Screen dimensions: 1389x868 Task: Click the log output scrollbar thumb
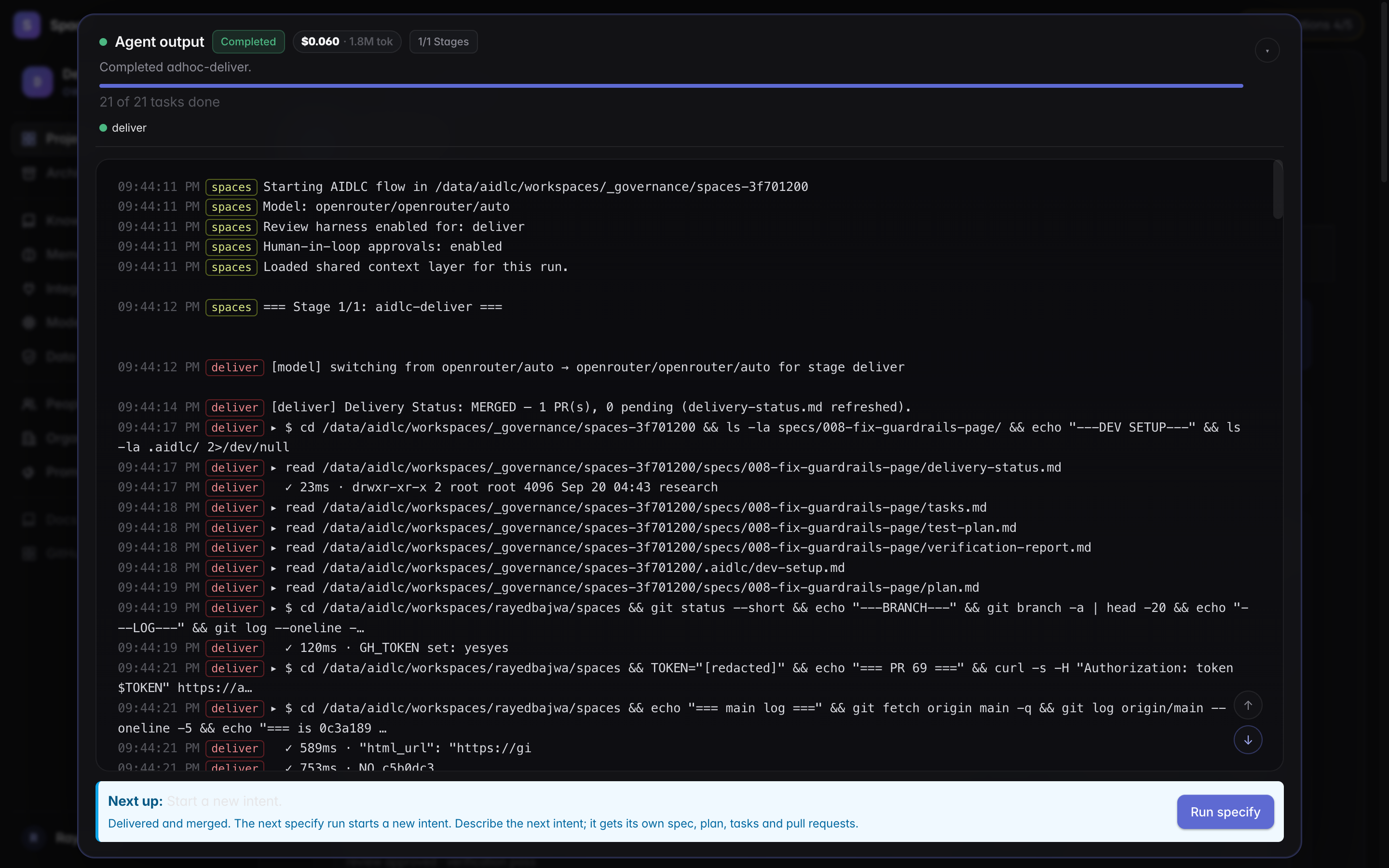(x=1278, y=190)
